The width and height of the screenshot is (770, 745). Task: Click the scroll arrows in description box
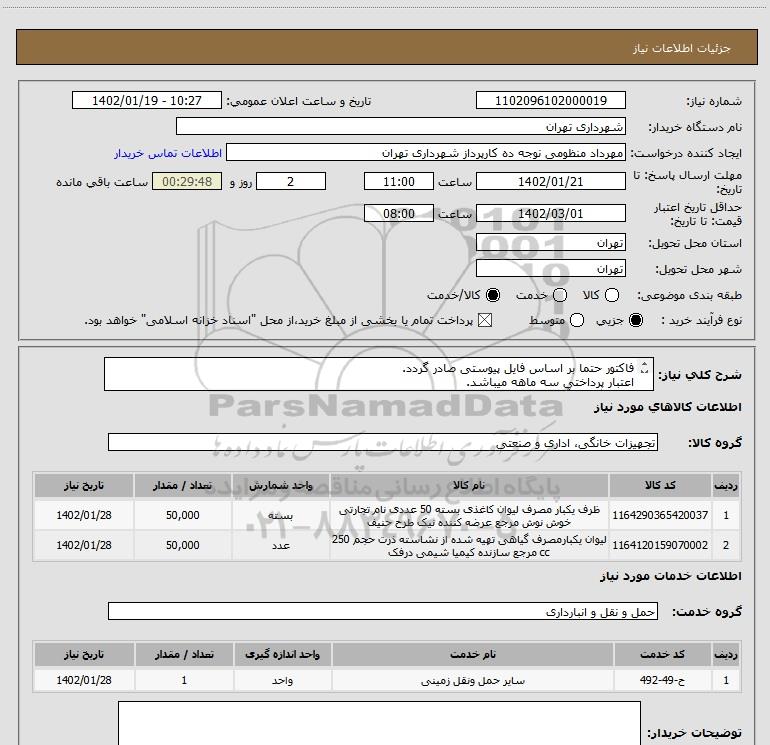pyautogui.click(x=643, y=374)
